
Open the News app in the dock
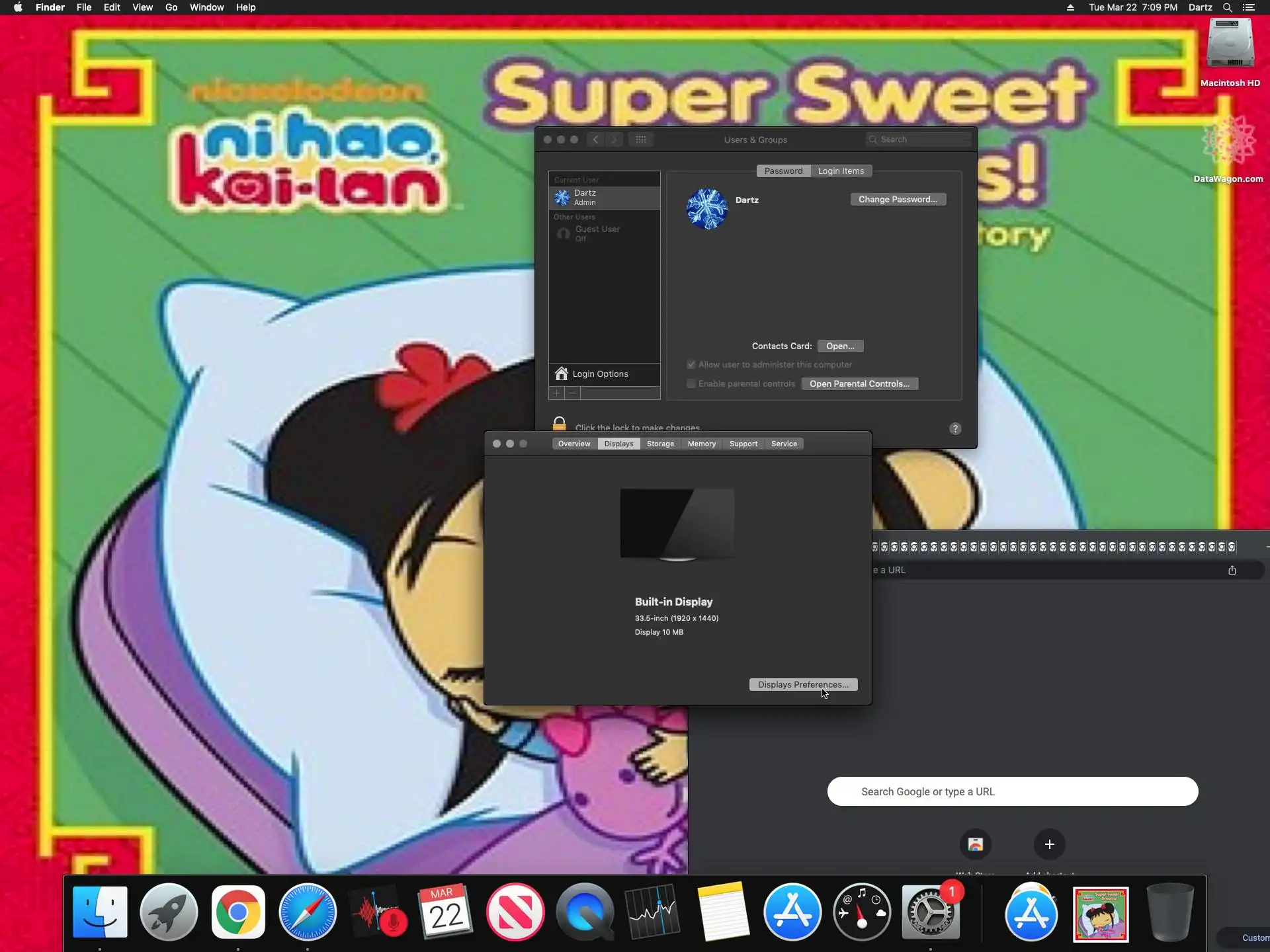(515, 912)
